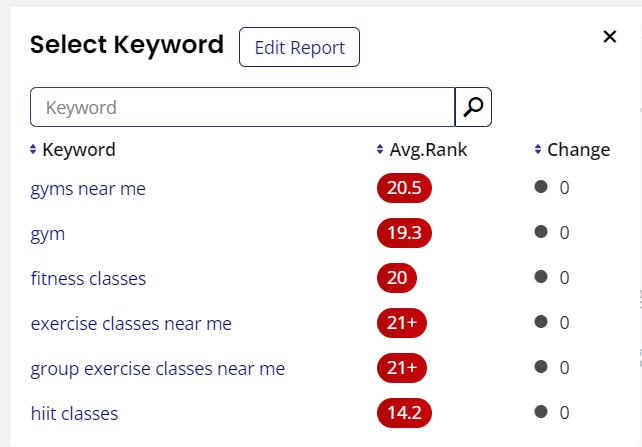The image size is (642, 447).
Task: Choose 'exercise classes near me' keyword
Action: [131, 324]
